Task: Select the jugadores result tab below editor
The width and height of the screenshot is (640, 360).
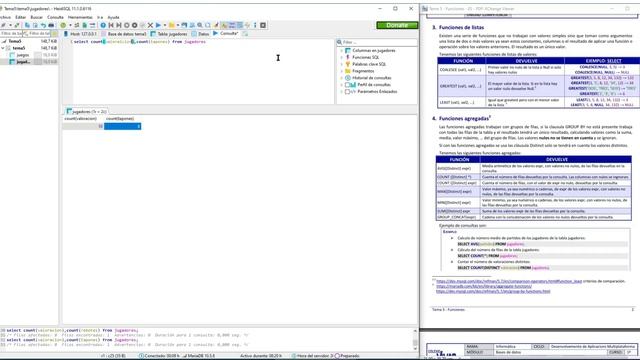Action: 86,111
